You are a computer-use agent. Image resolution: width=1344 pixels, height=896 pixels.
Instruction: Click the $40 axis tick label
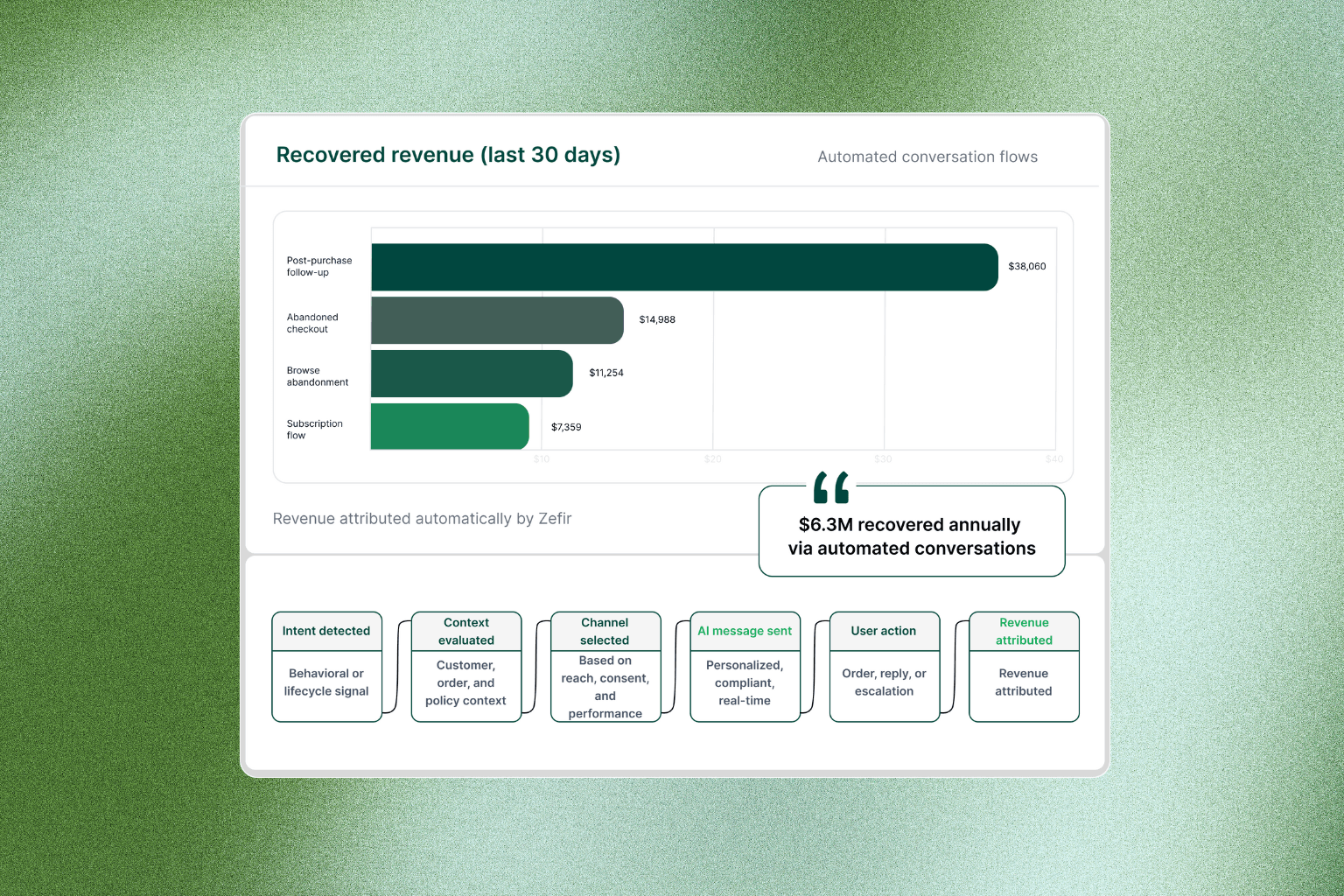(x=1054, y=459)
